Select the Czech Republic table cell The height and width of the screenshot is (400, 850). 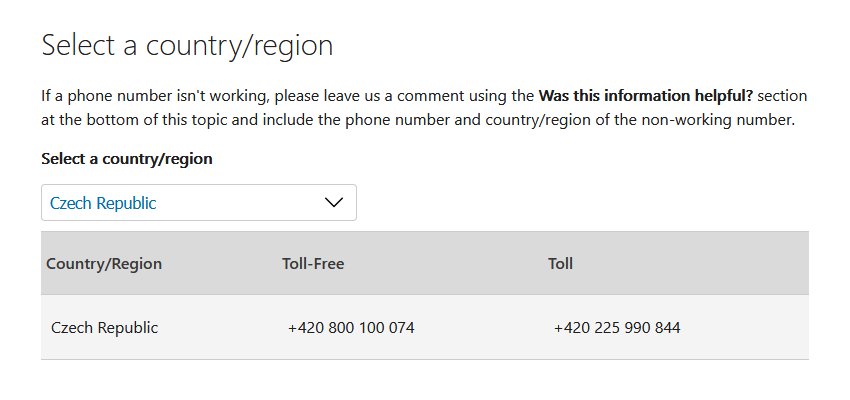coord(104,327)
